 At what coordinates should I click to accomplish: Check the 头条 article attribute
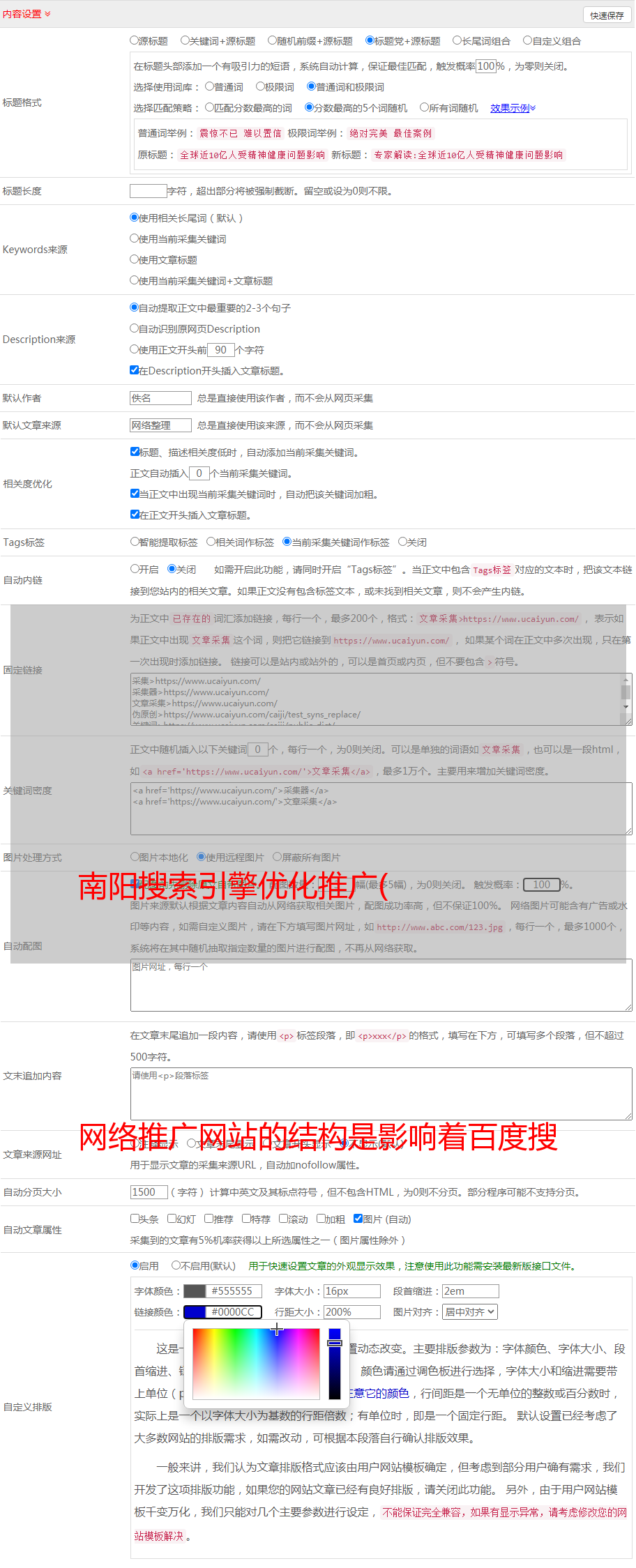[135, 1219]
